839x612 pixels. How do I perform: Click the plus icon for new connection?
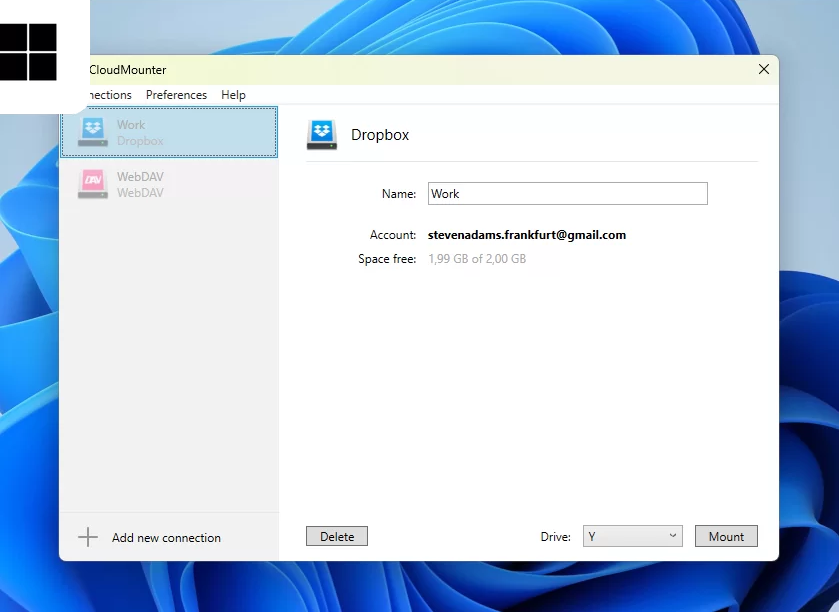pos(88,537)
